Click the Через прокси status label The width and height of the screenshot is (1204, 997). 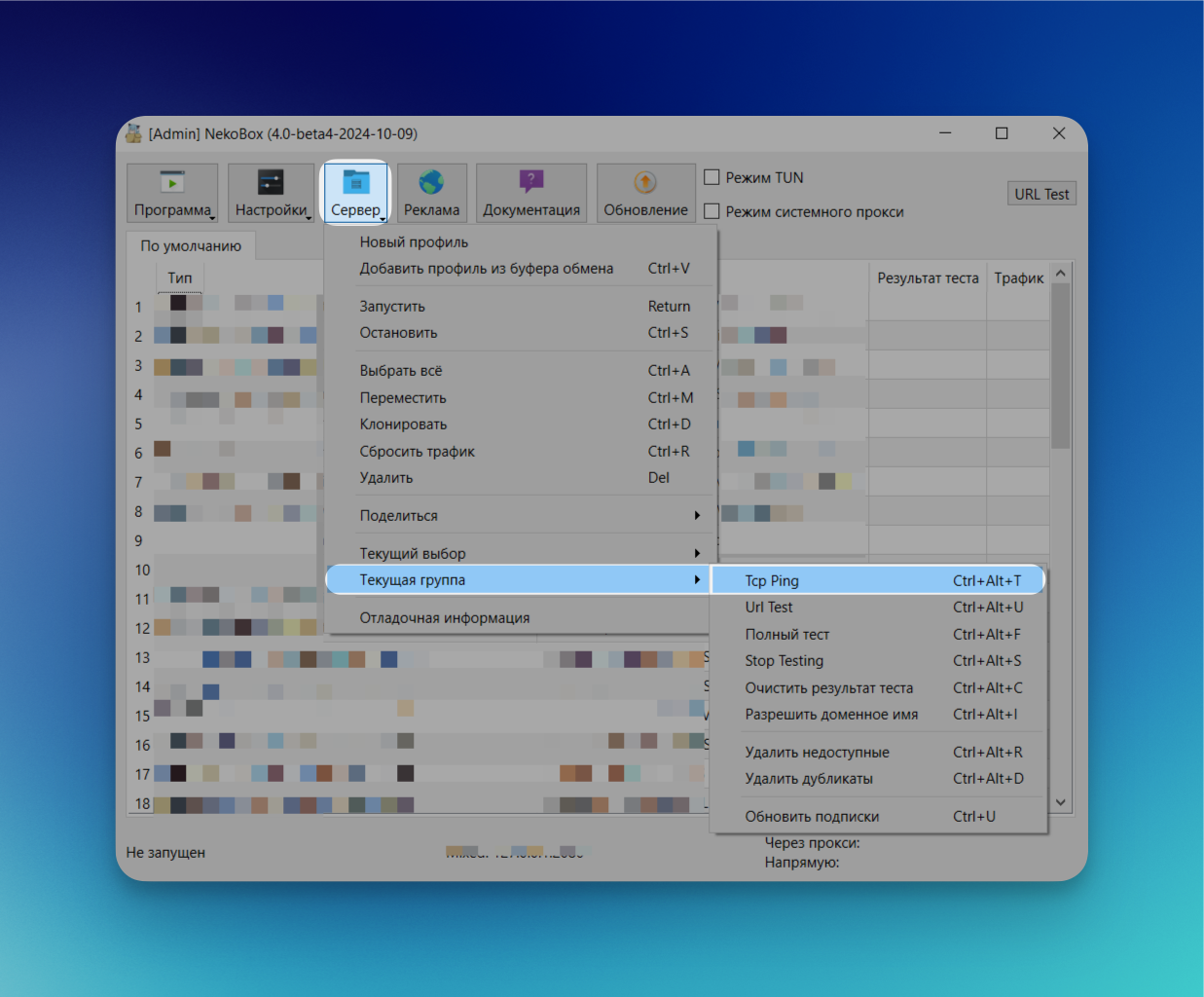coord(812,843)
